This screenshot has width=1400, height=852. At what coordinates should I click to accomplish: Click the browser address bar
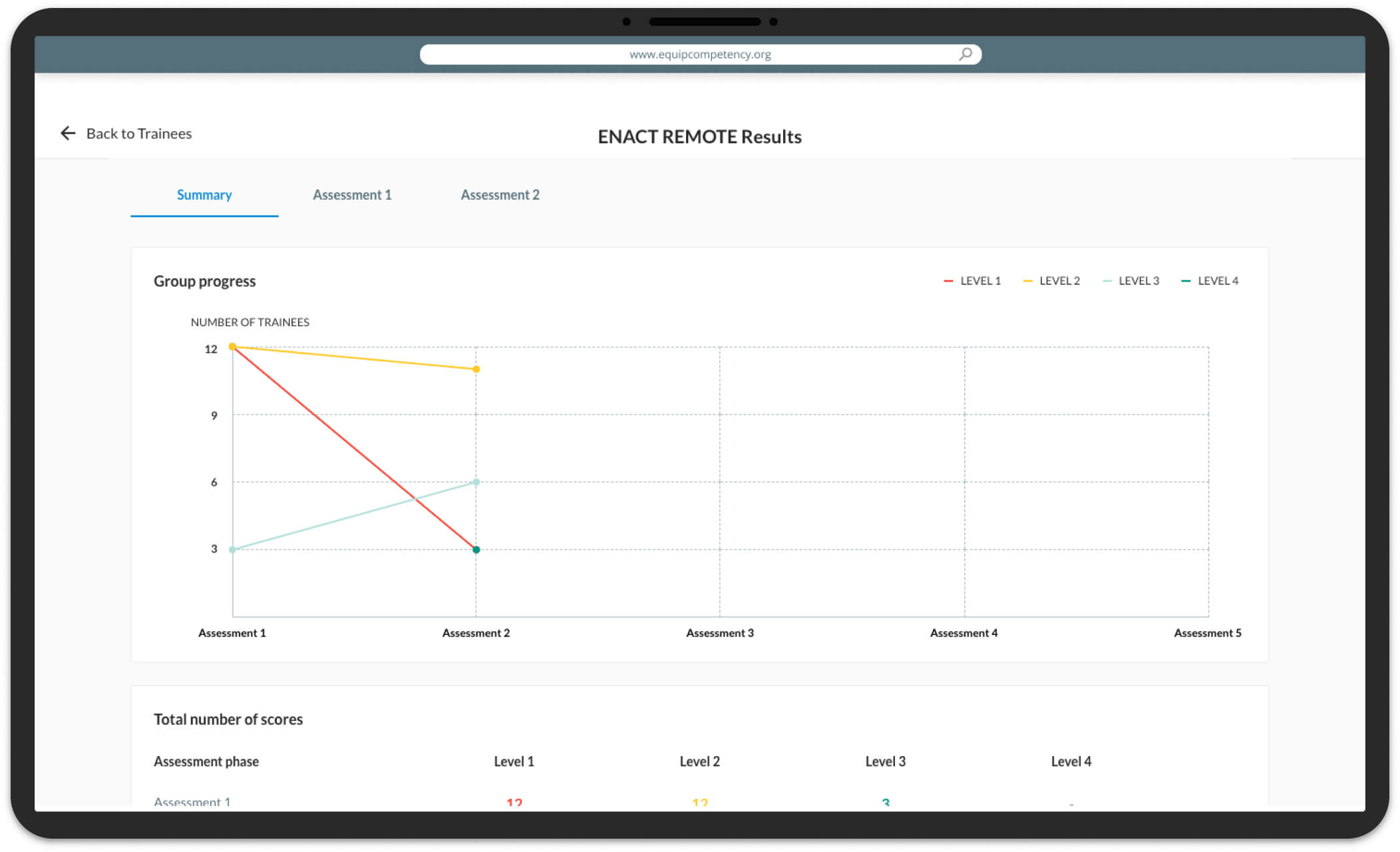699,53
